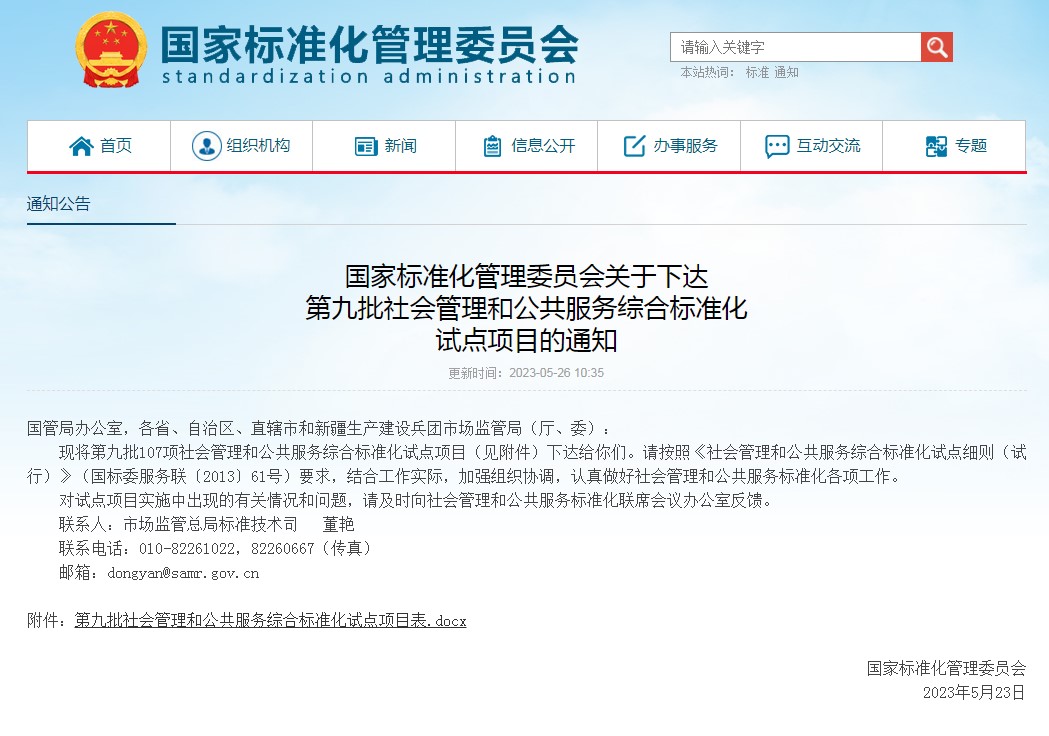Click the phone number 010-82261022 line
This screenshot has width=1049, height=736.
click(x=214, y=549)
